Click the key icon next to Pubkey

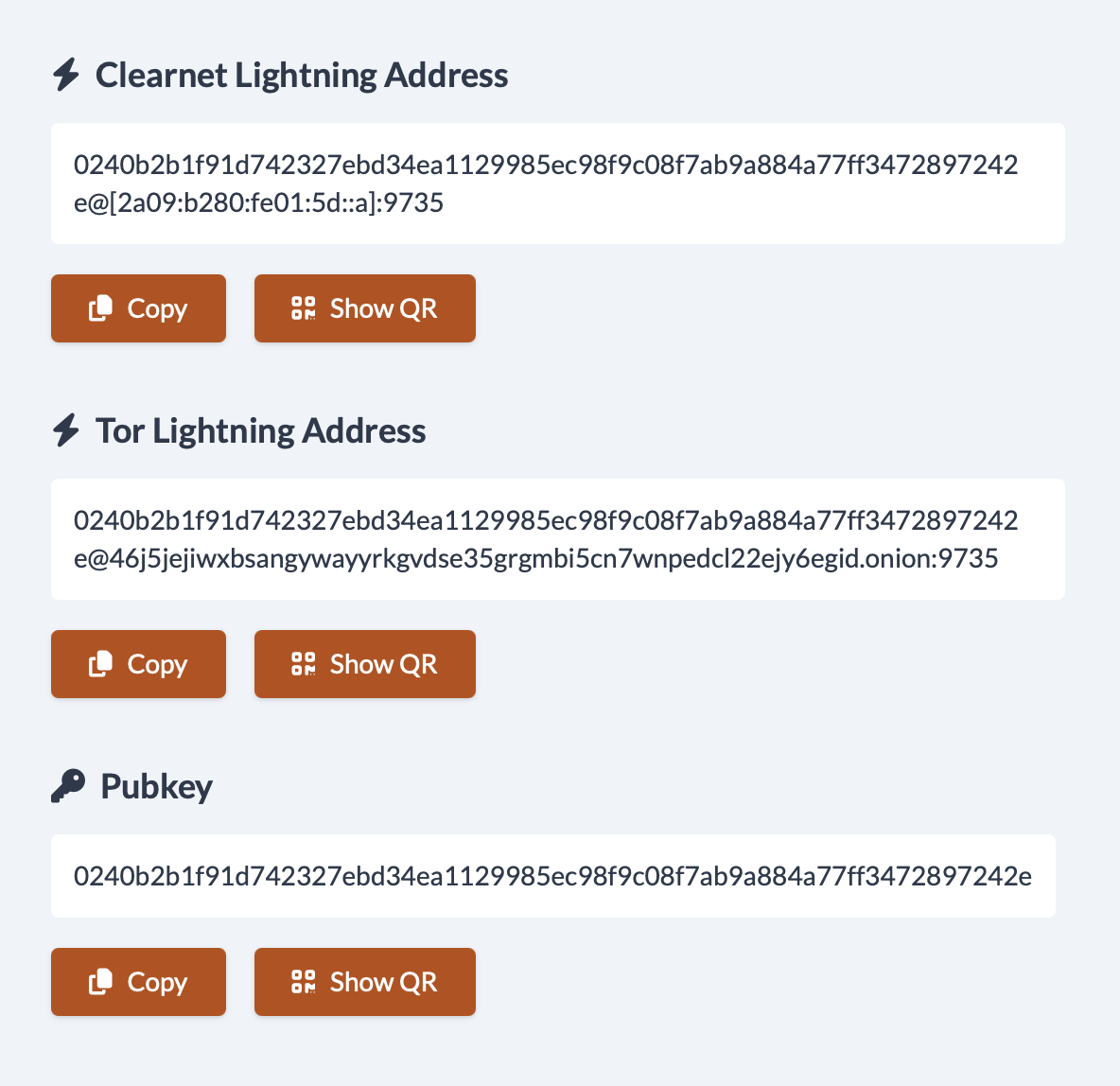tap(68, 786)
